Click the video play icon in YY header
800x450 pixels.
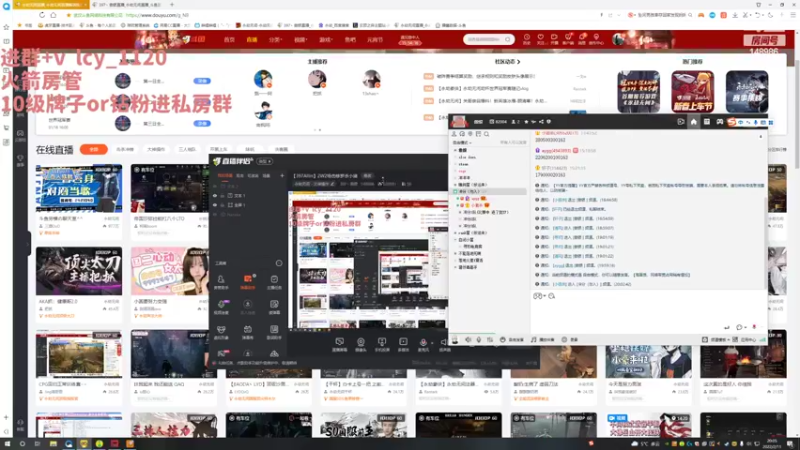(681, 122)
